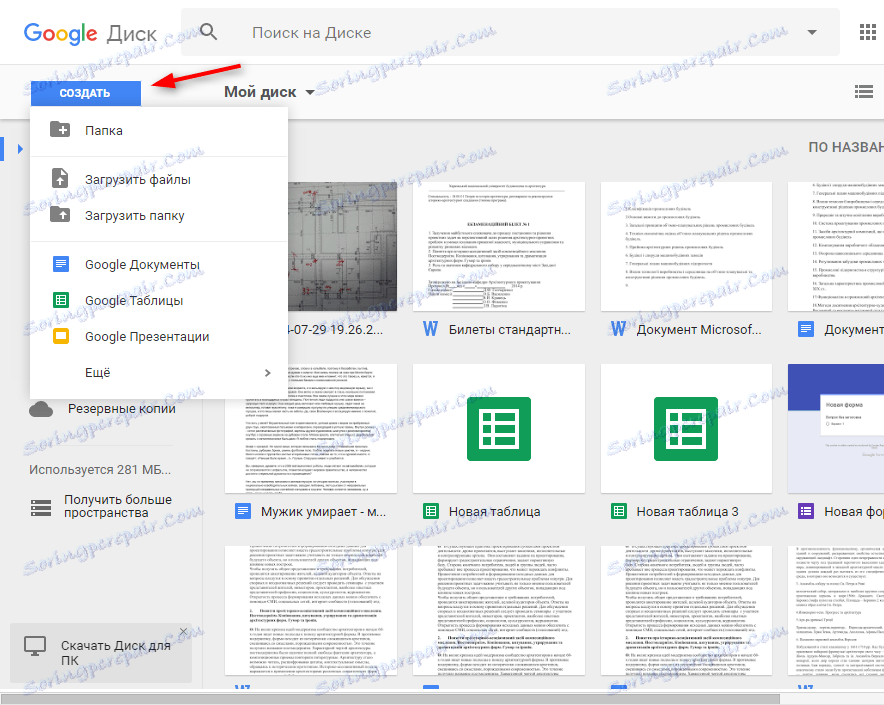Open the Новая таблица 3 thumbnail
The width and height of the screenshot is (884, 705).
686,429
